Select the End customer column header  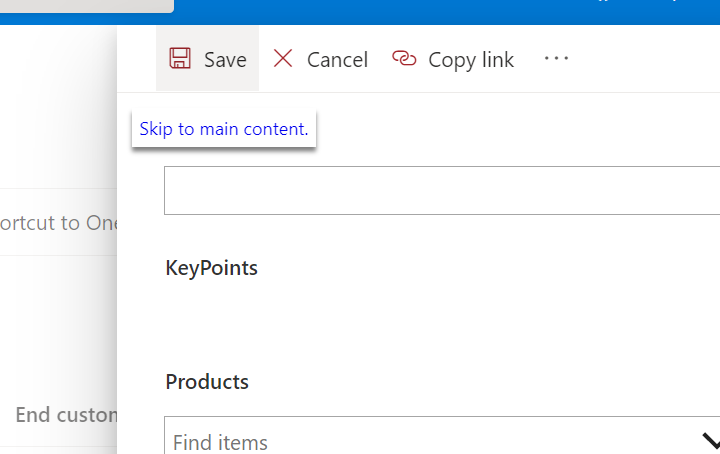click(66, 414)
